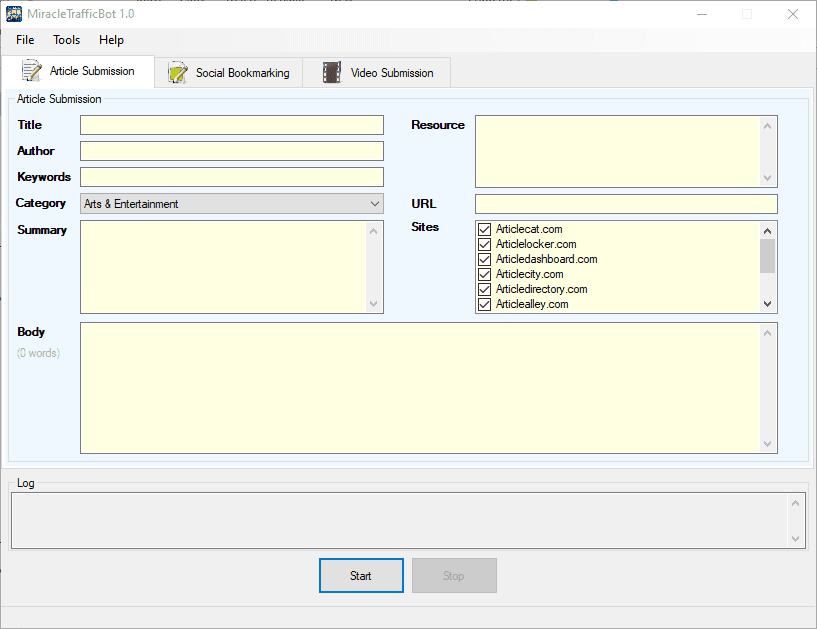Uncheck the Articlecity.com checkbox
The image size is (817, 629).
484,274
